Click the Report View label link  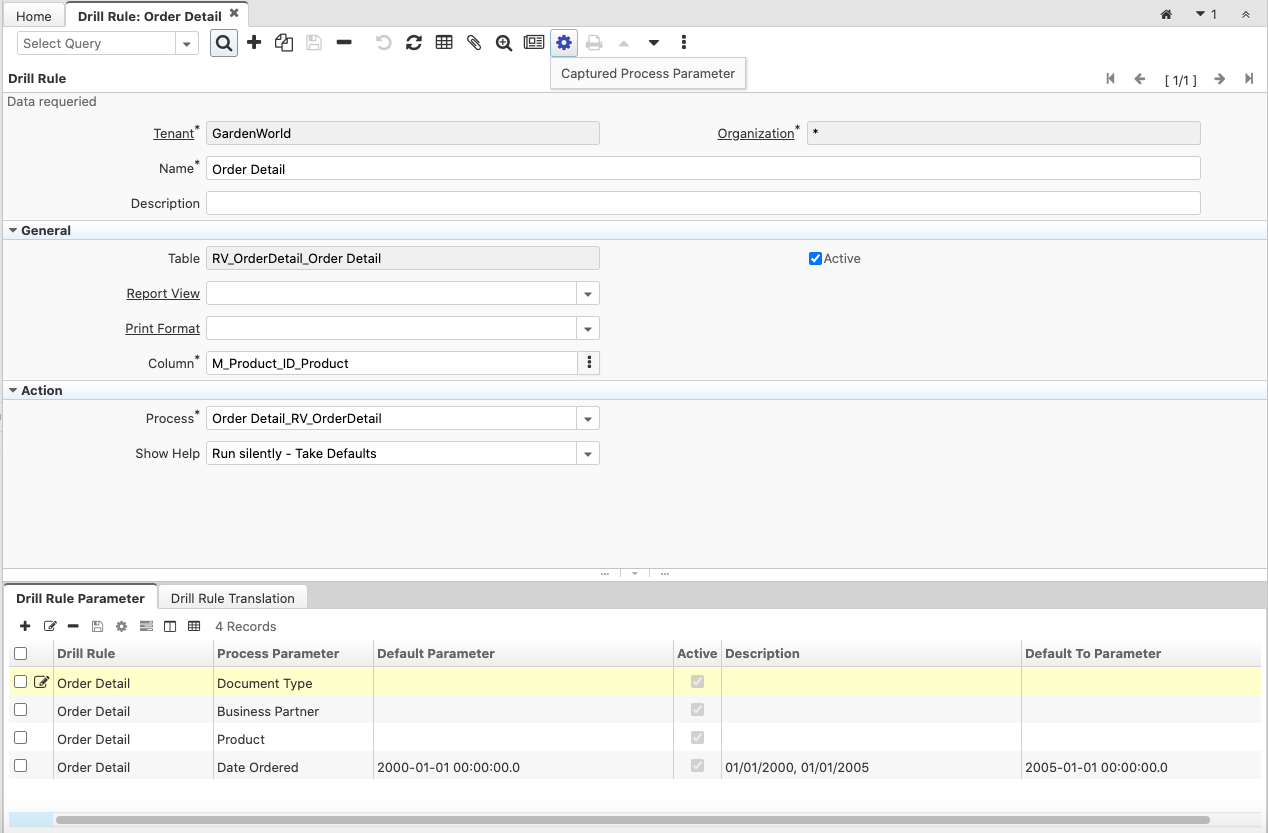coord(163,293)
